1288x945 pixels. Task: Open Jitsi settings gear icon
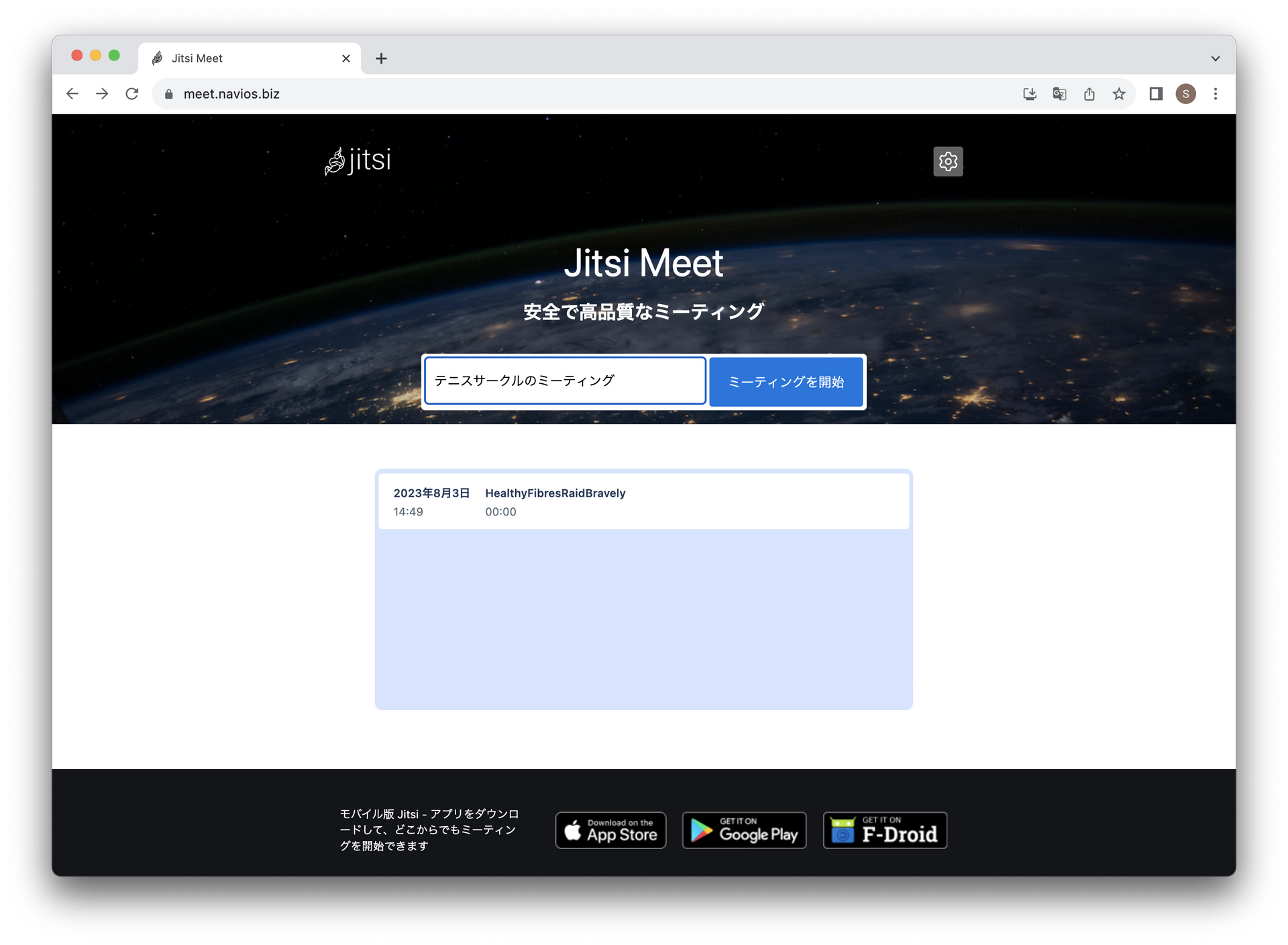pos(948,162)
